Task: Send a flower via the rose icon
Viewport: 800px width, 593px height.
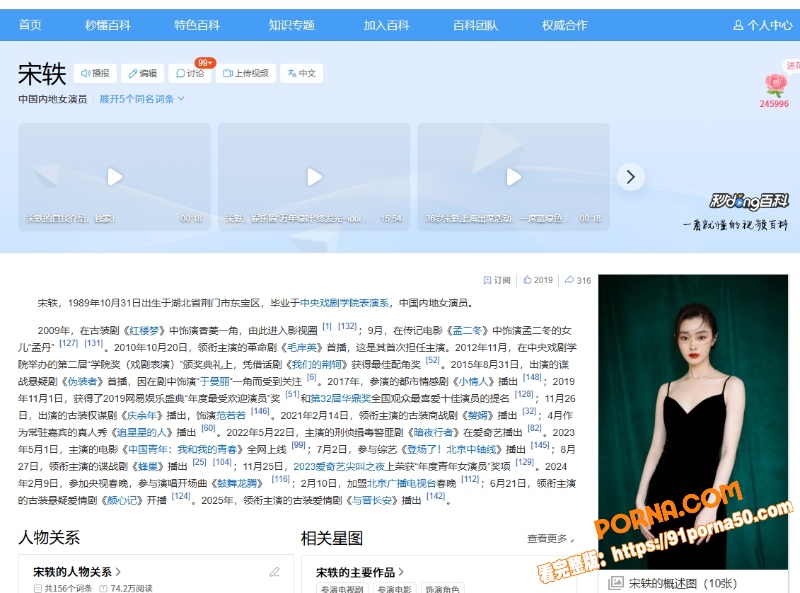Action: click(774, 86)
